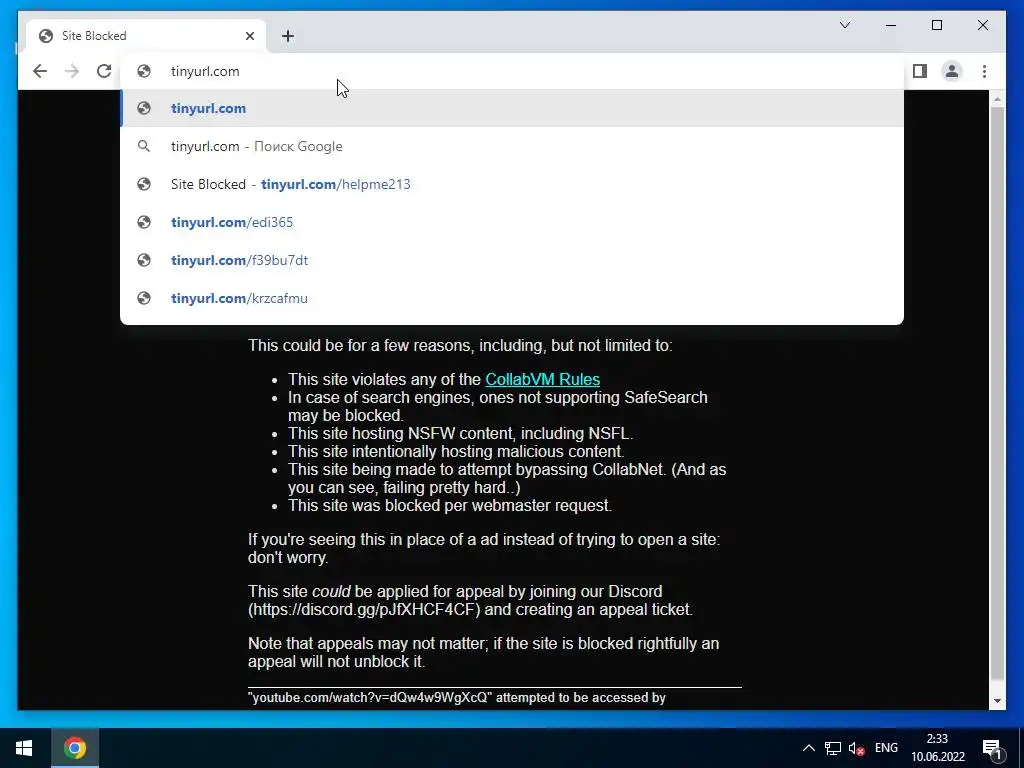
Task: Switch input language via ENG indicator
Action: click(x=886, y=748)
